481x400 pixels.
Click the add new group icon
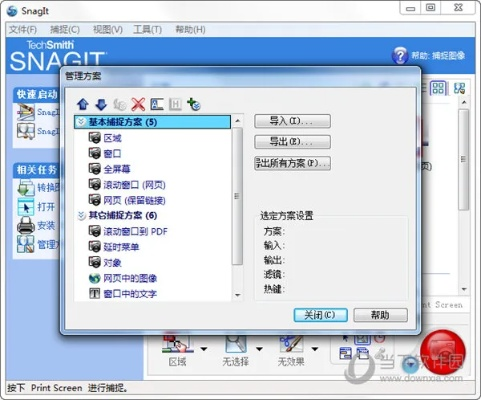click(x=194, y=104)
